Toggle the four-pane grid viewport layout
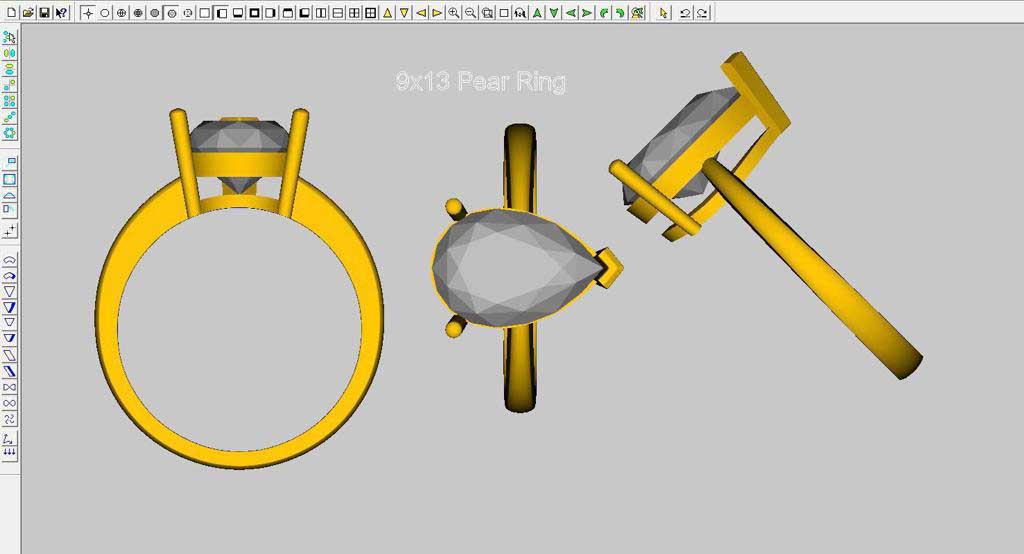Screen dimensions: 1024x554 [x=370, y=13]
